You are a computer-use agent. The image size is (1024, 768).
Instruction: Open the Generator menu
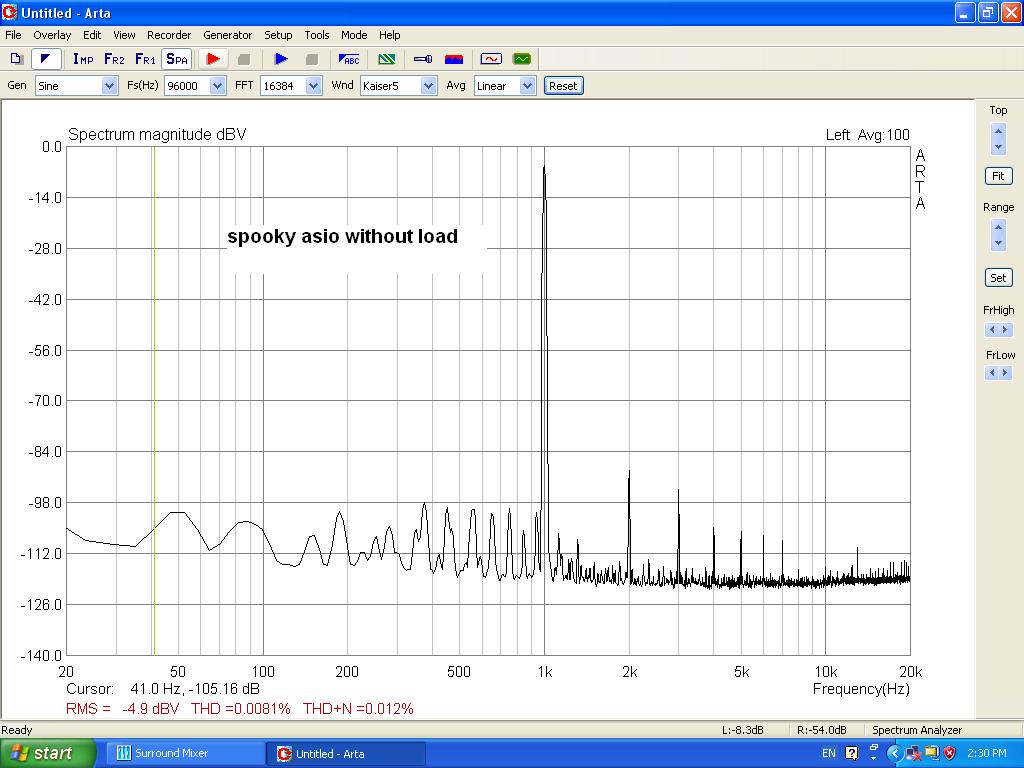[x=227, y=35]
